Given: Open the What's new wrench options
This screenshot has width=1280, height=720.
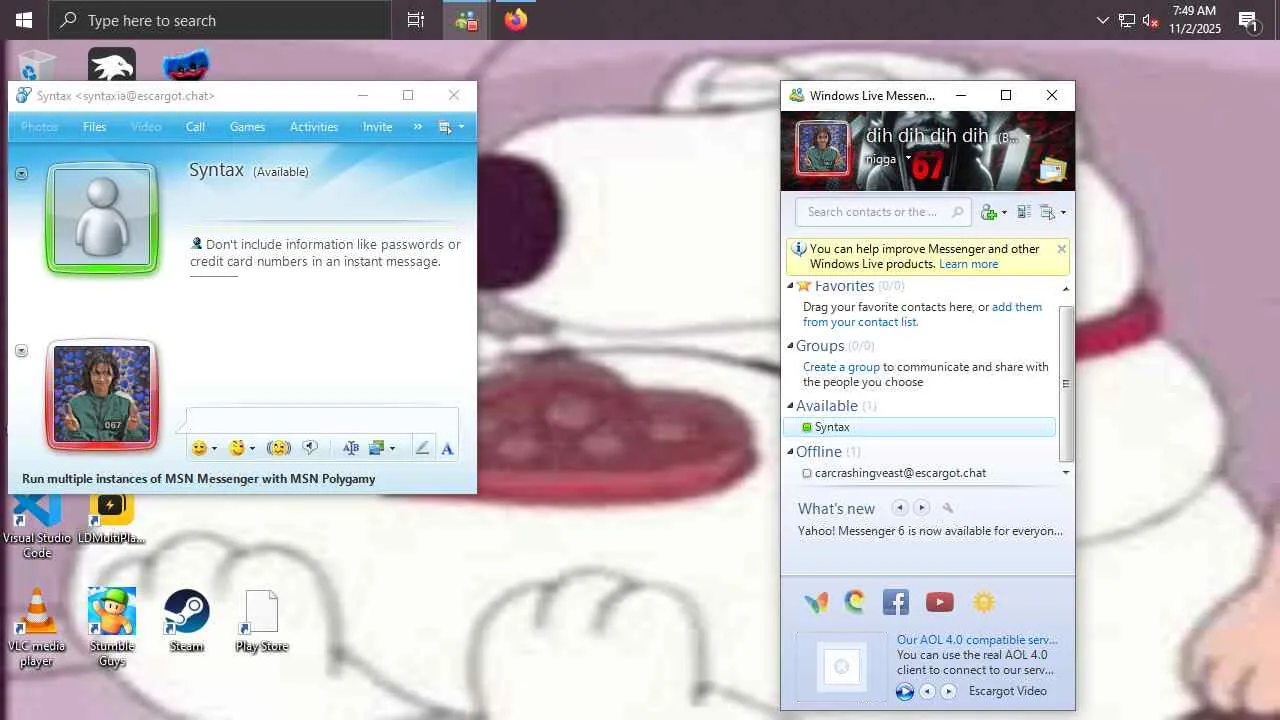Looking at the screenshot, I should 948,508.
